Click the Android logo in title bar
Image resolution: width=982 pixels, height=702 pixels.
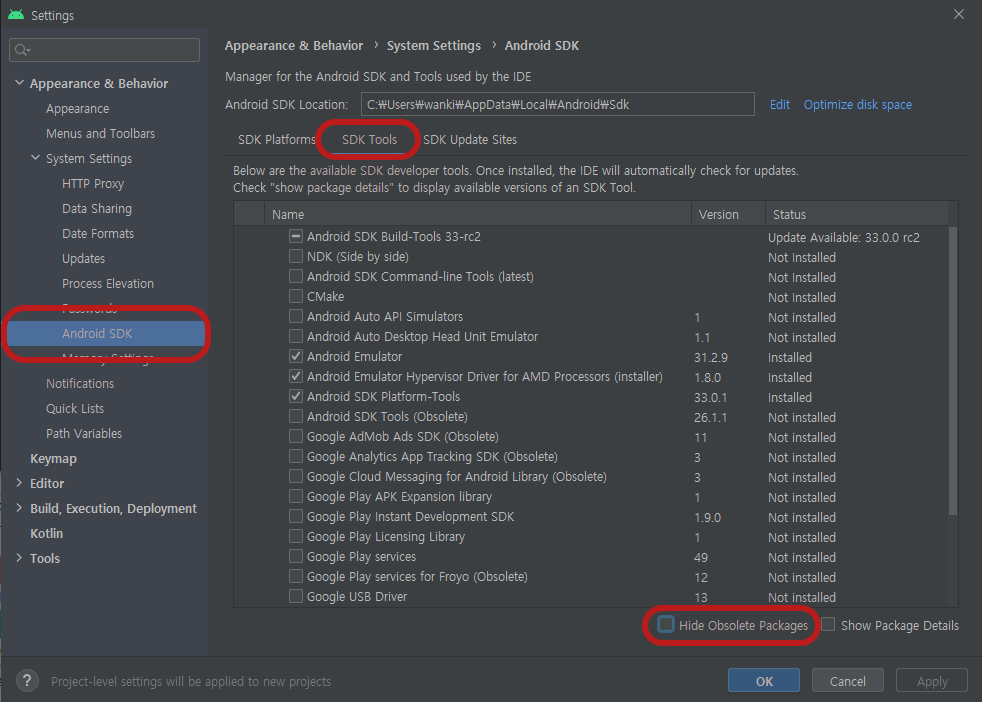click(16, 14)
